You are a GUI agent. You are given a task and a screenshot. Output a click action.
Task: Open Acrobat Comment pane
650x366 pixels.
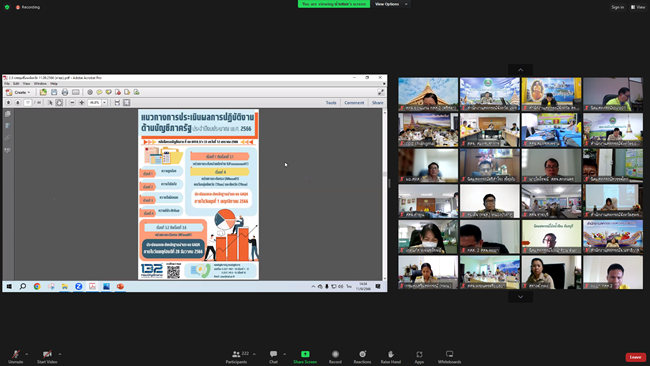tap(354, 102)
